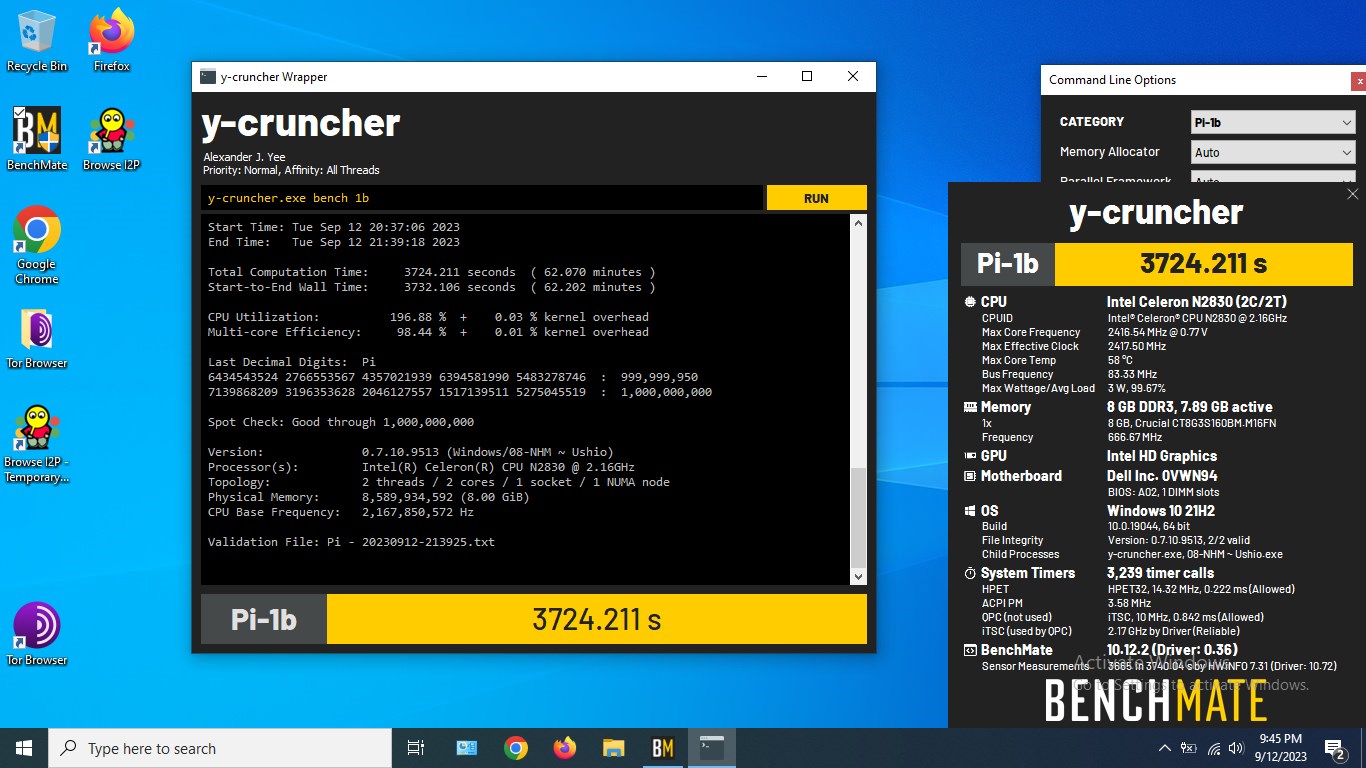Open the CATEGORY Pi-1b dropdown
Screen dimensions: 1366x768
pyautogui.click(x=1273, y=122)
